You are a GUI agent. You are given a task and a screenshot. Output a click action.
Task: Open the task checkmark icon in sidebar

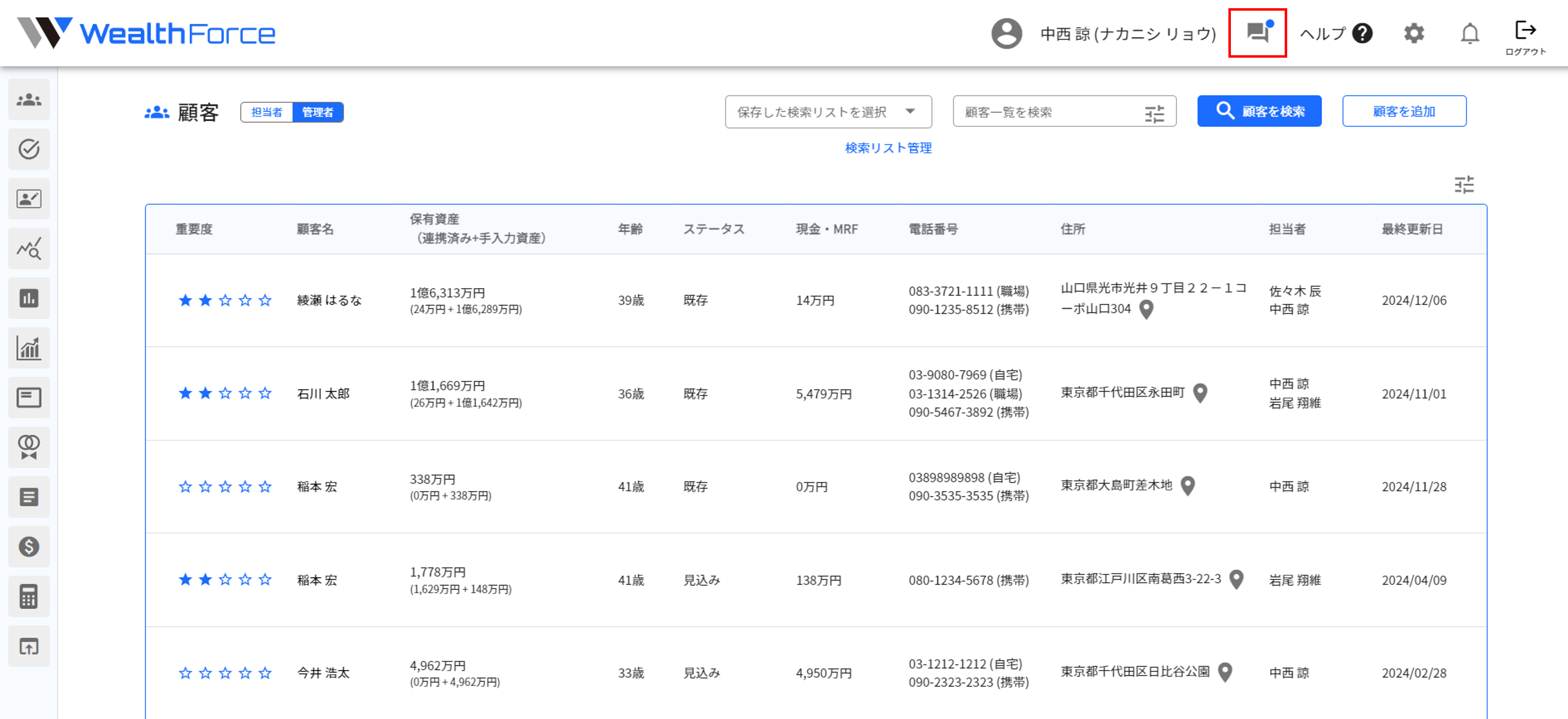point(29,149)
